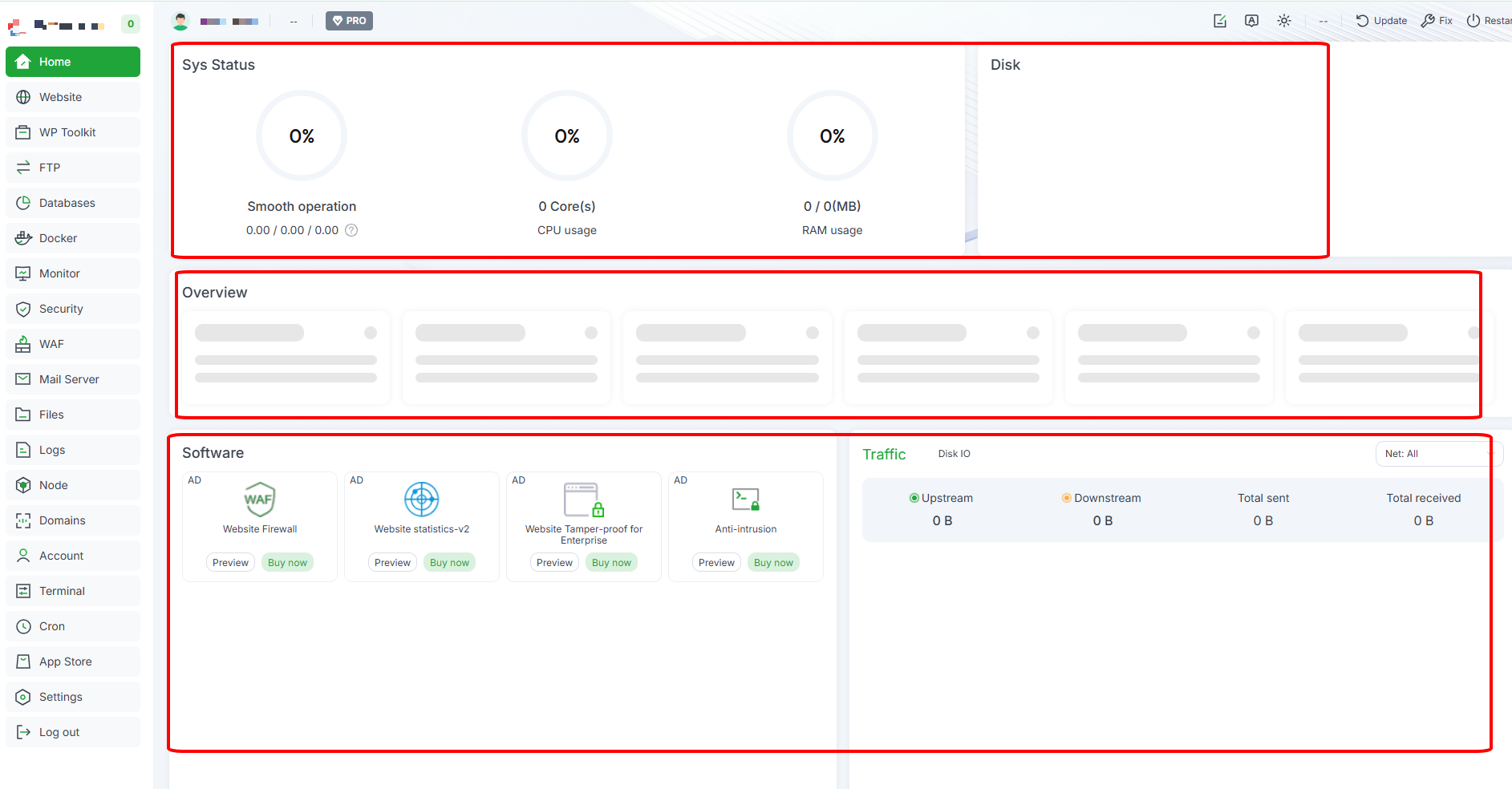This screenshot has width=1512, height=789.
Task: Preview Website Tamper-proof for Enterprise
Action: 555,562
